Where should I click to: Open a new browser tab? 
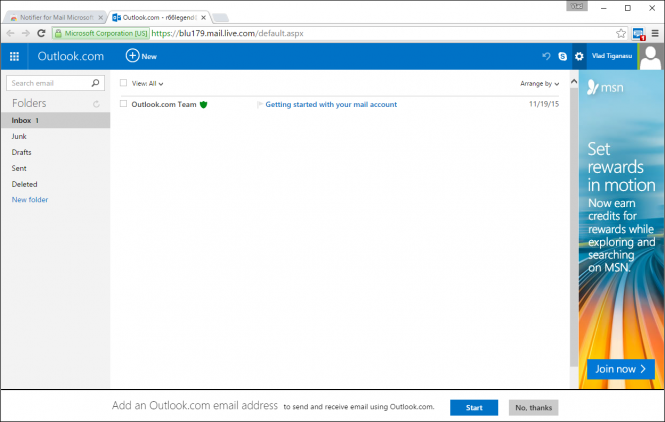click(221, 17)
